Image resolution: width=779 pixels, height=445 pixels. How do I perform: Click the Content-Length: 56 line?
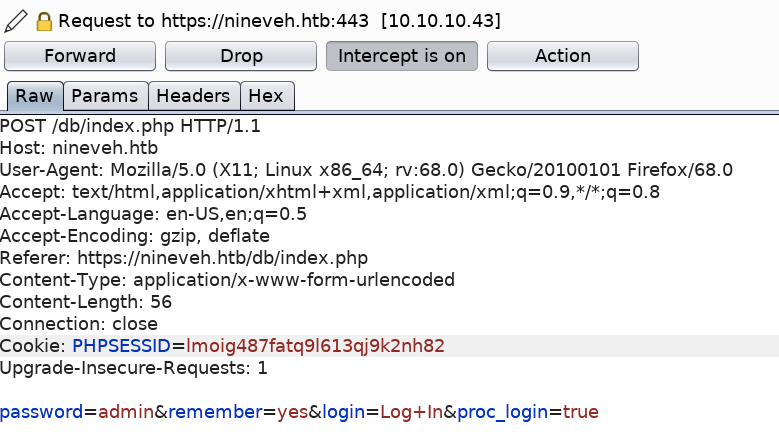point(86,302)
